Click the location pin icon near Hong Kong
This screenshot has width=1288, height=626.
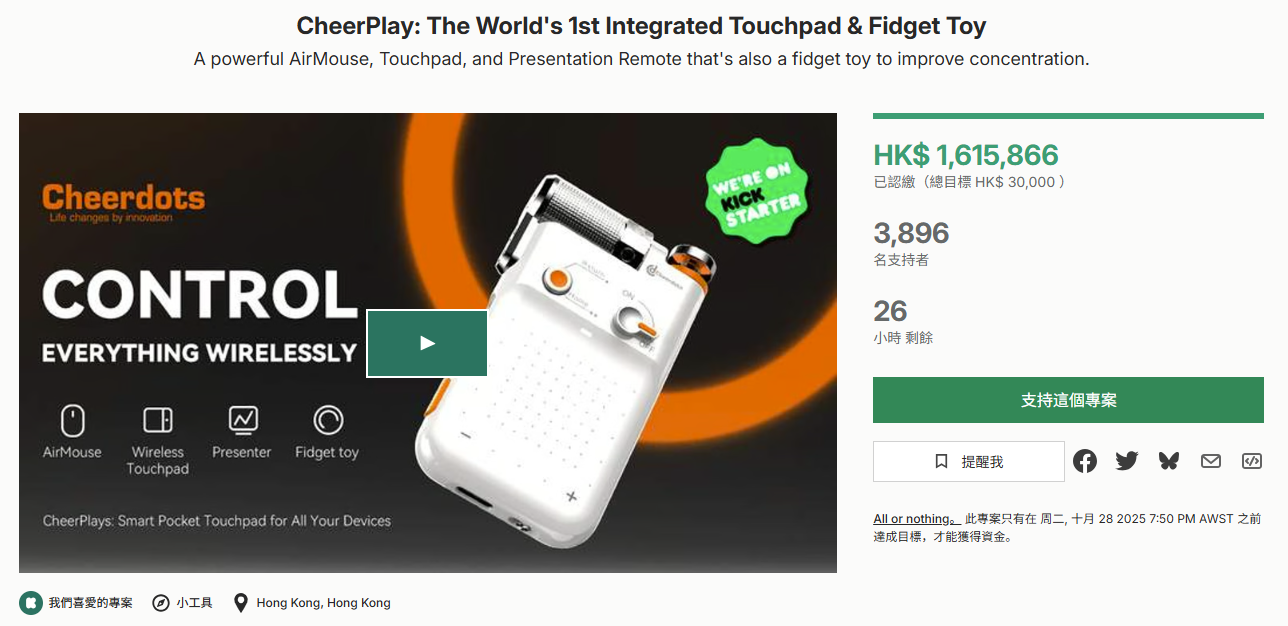tap(240, 603)
